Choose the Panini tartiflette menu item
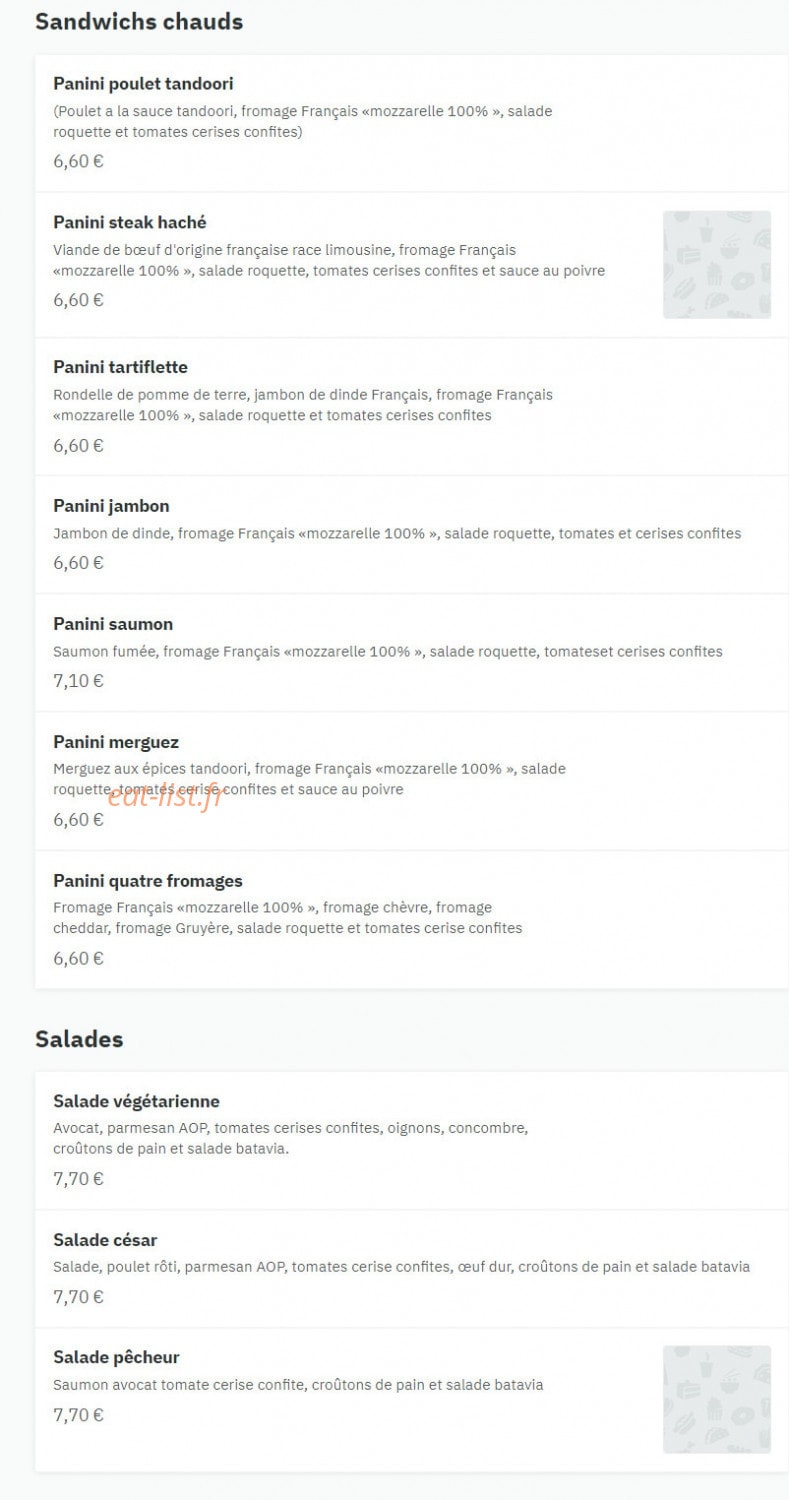Image resolution: width=789 pixels, height=1500 pixels. (x=411, y=407)
